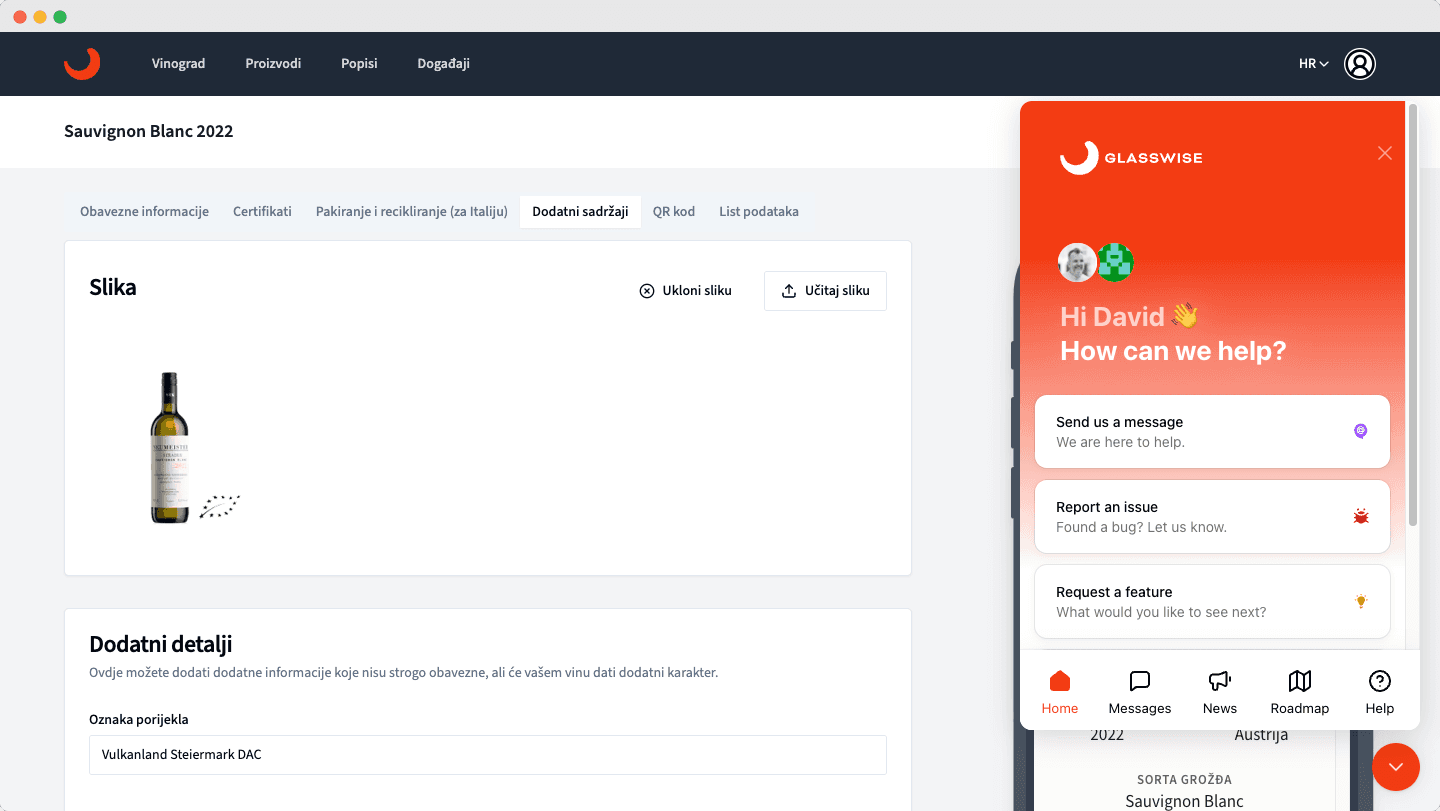Click the red bug icon

point(1360,516)
